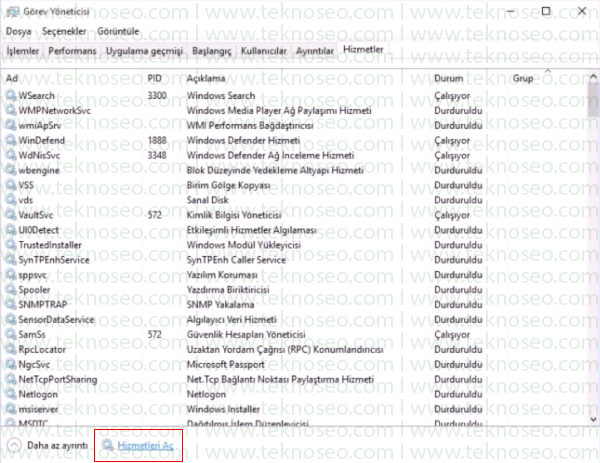
Task: Click the RpcLocator service gear icon
Action: click(11, 349)
